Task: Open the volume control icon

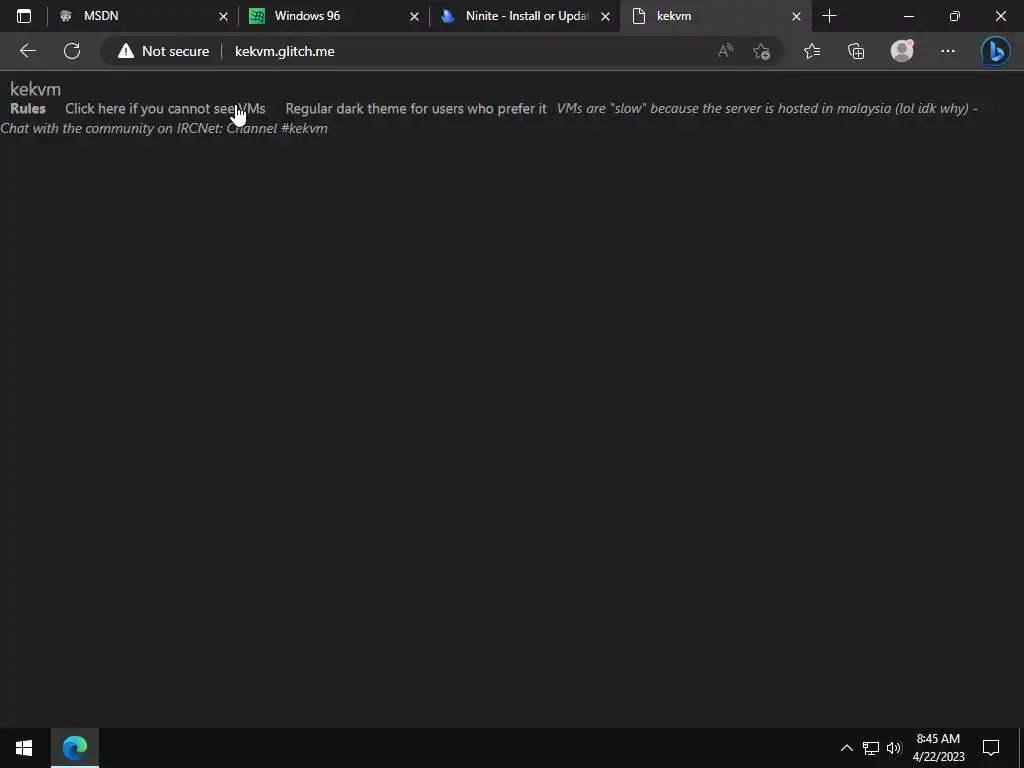Action: coord(893,748)
